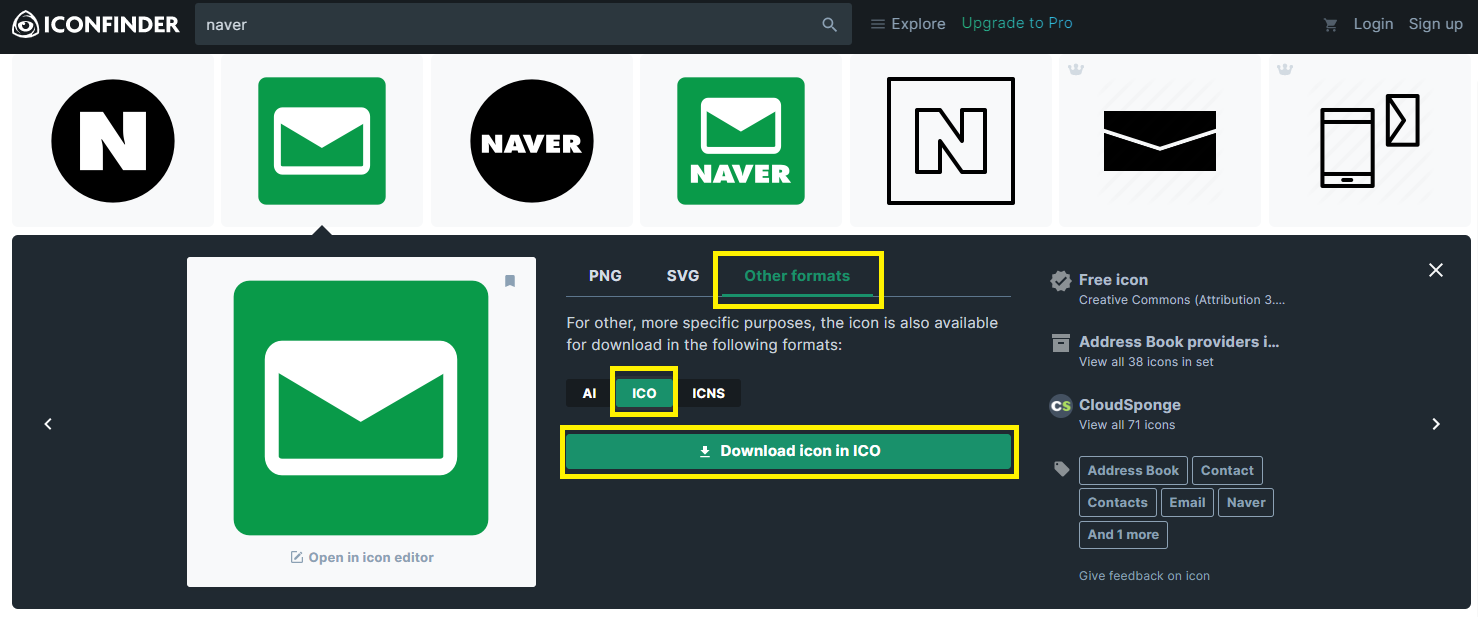
Task: Select the ICO format option
Action: click(644, 393)
